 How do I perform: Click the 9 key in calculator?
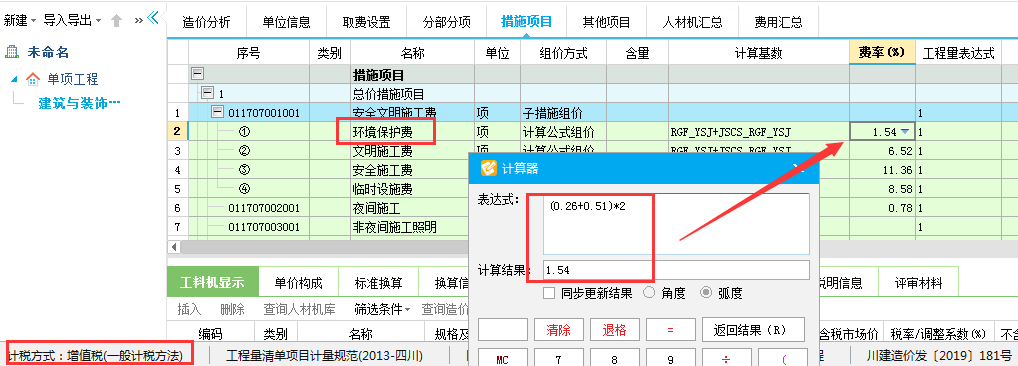(671, 358)
